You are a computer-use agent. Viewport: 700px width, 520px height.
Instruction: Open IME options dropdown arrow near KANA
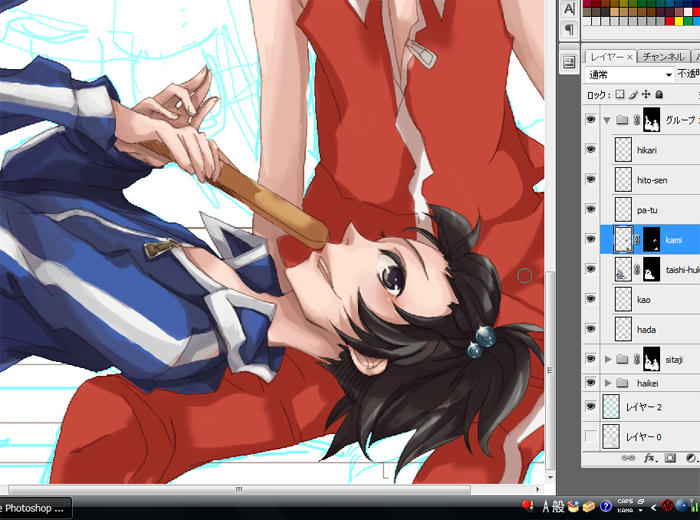641,510
